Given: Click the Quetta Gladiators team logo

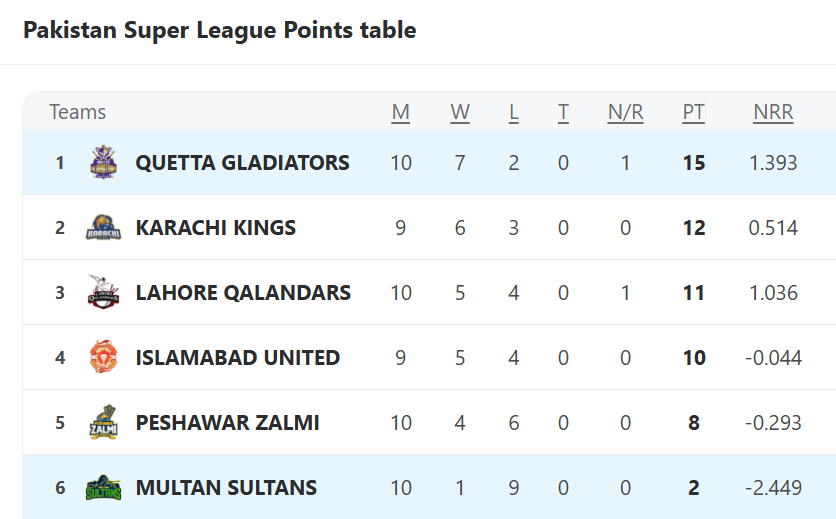Looking at the screenshot, I should 103,162.
